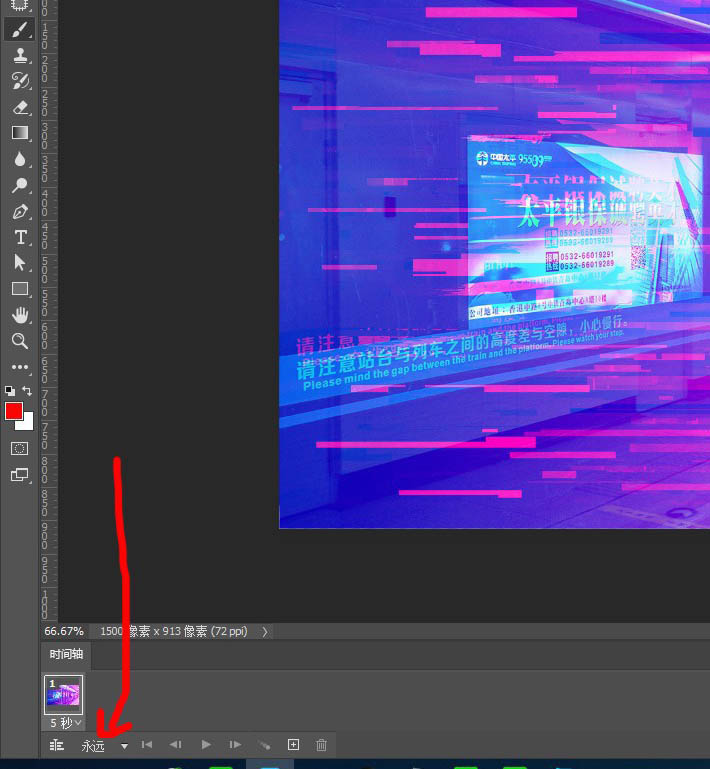The image size is (710, 769).
Task: Select the Path Selection tool
Action: (x=20, y=263)
